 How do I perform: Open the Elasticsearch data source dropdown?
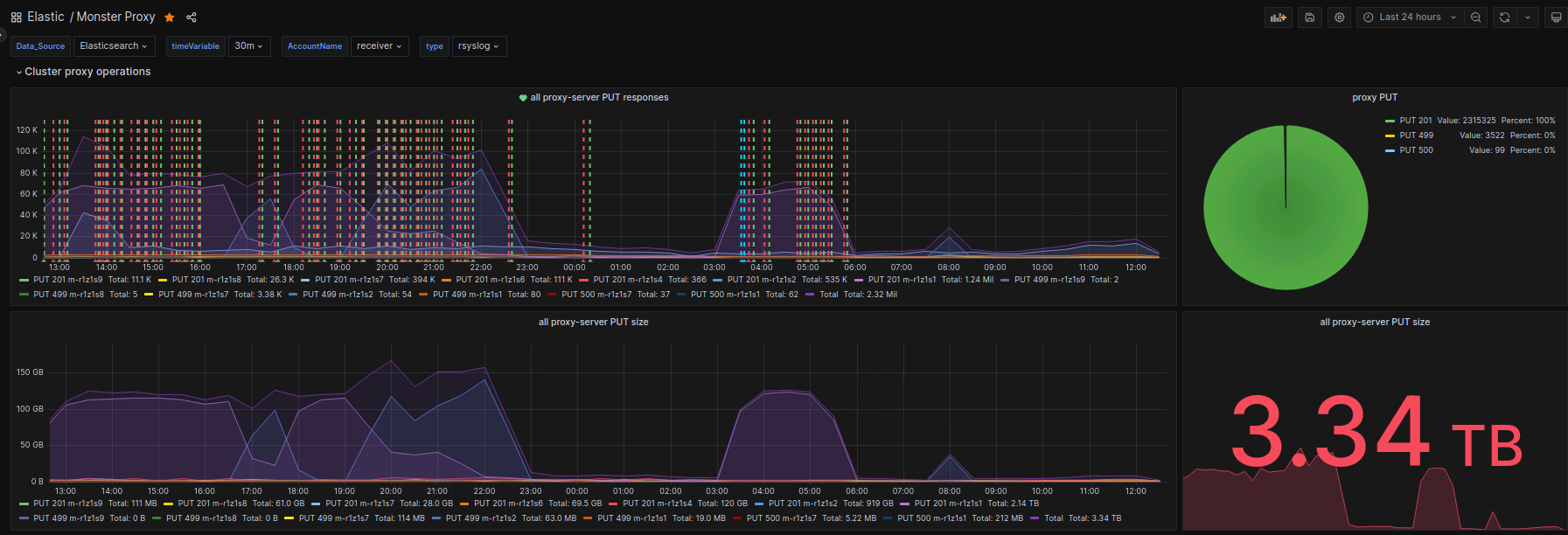pyautogui.click(x=114, y=46)
